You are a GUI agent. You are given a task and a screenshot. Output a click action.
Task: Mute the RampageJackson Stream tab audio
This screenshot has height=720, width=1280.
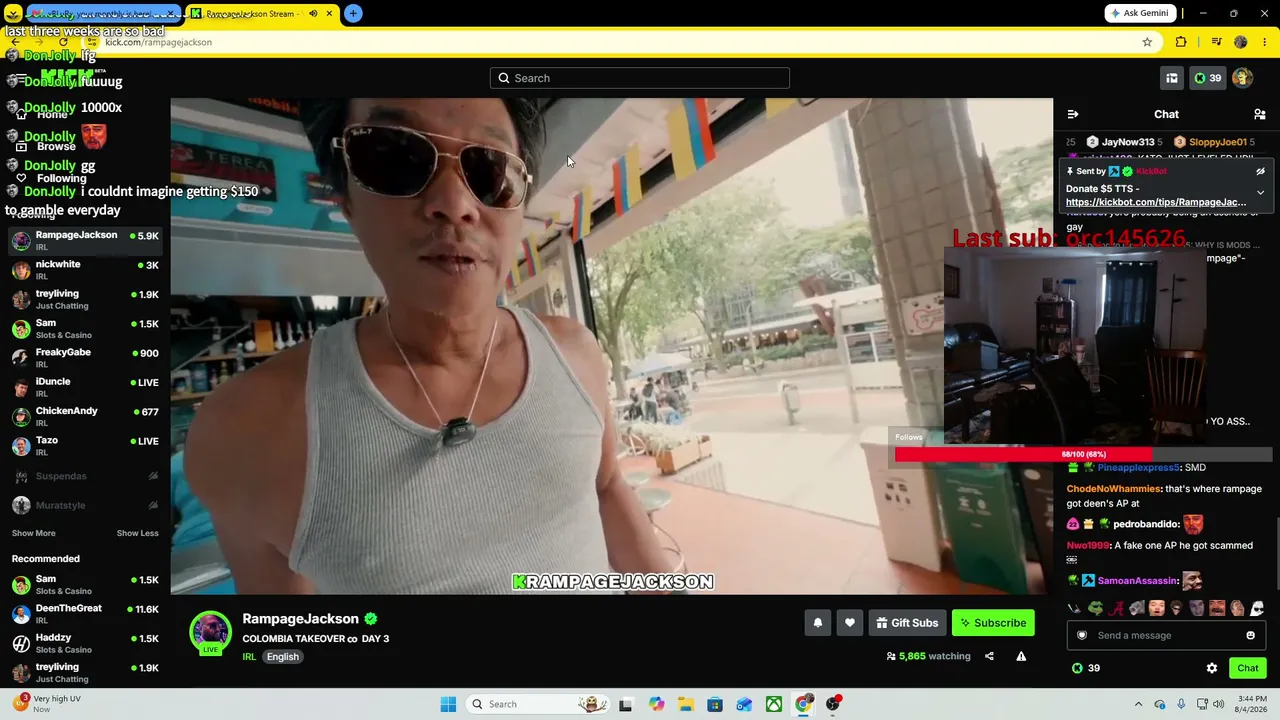click(313, 14)
